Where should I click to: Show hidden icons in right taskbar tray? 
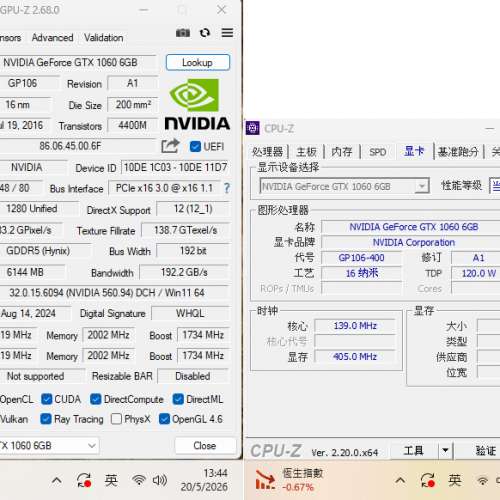(400, 480)
